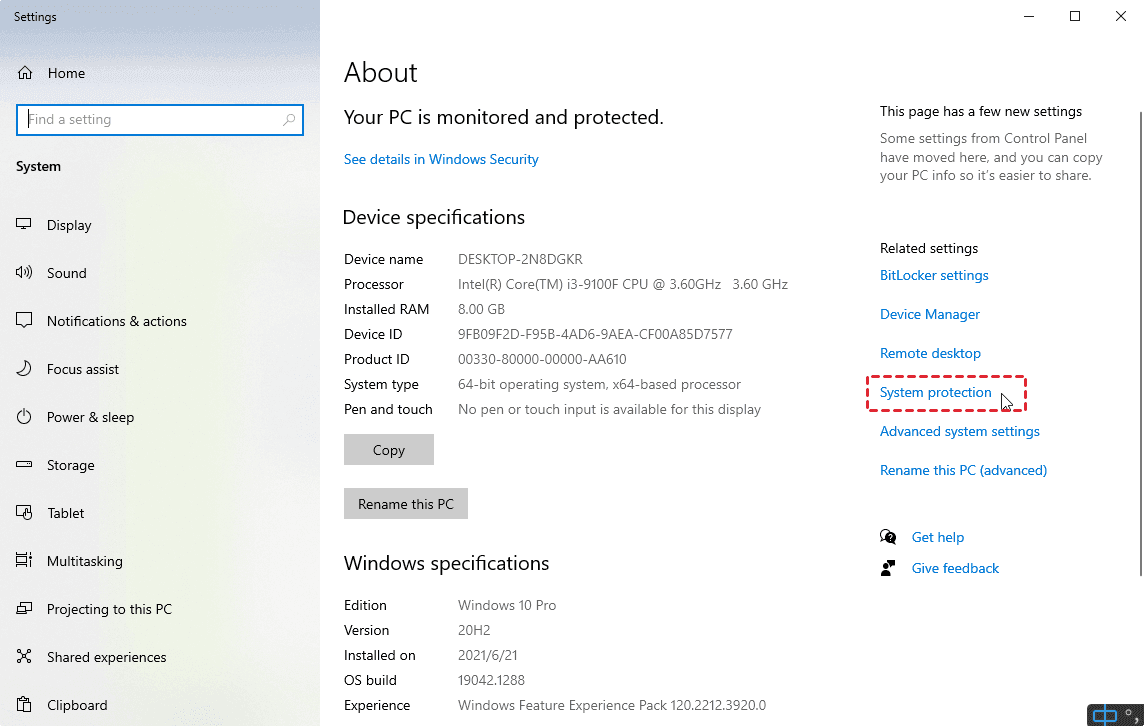
Task: Open See details in Windows Security
Action: tap(441, 159)
